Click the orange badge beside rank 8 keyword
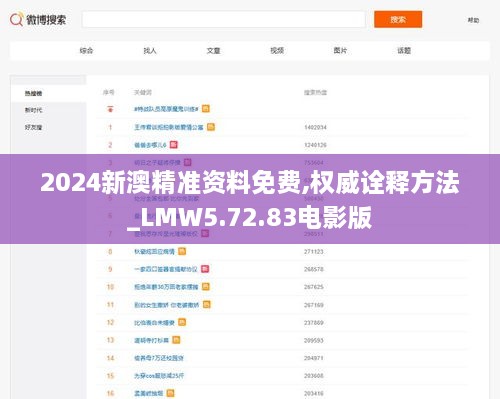500x399 pixels. click(182, 251)
